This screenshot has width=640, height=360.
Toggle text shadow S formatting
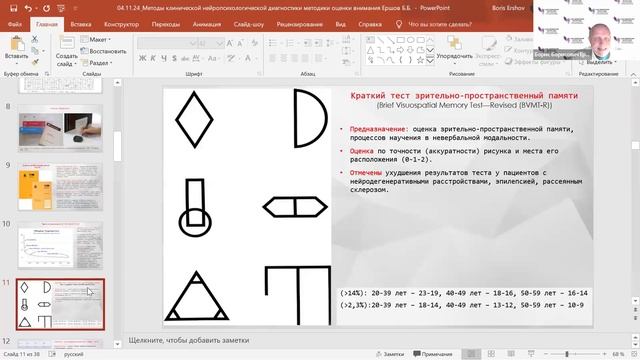(174, 58)
